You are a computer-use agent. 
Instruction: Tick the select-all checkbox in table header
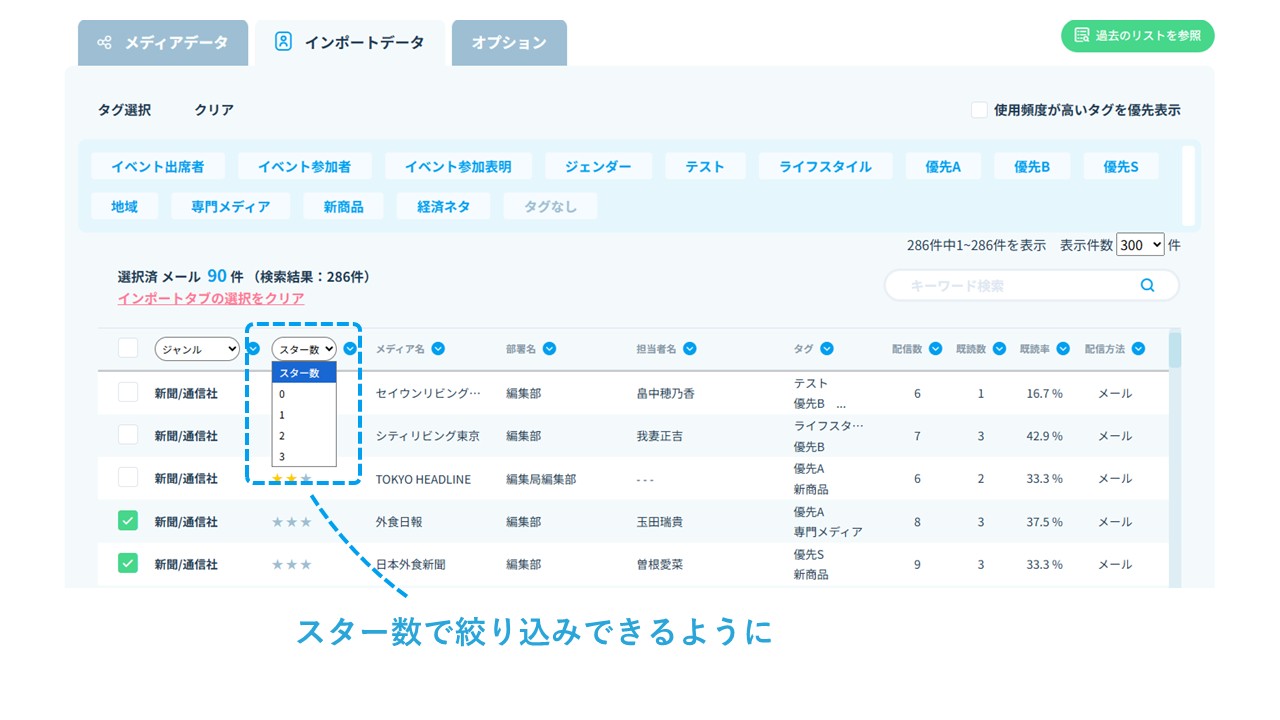pyautogui.click(x=128, y=348)
